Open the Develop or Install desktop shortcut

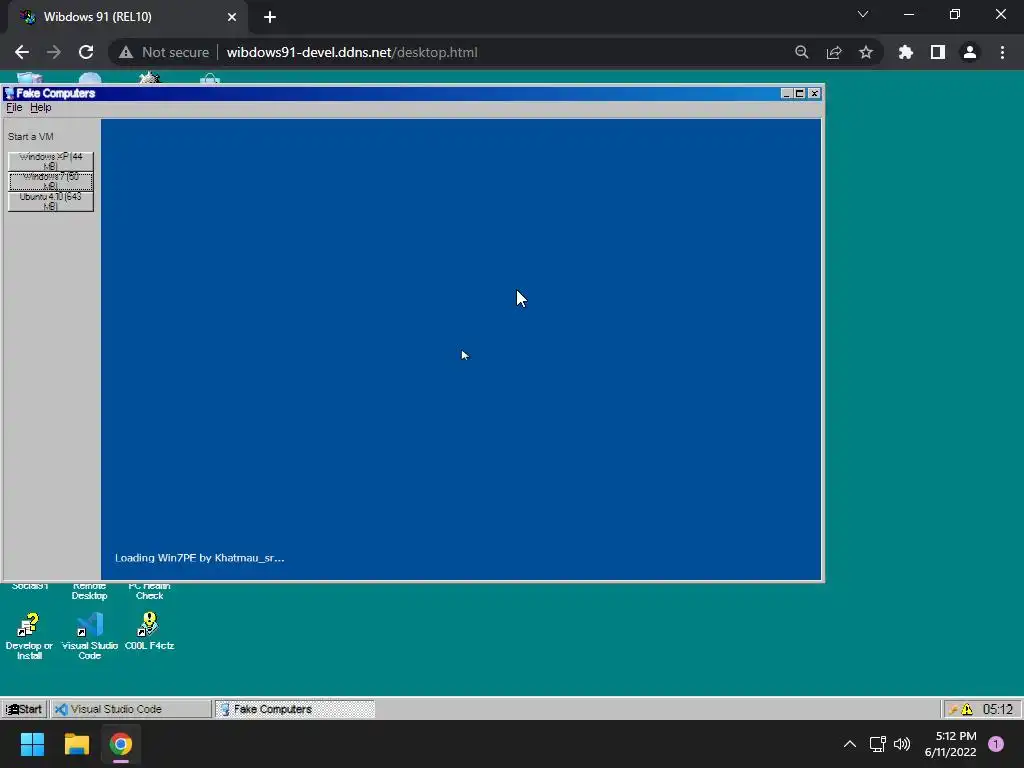[x=29, y=636]
